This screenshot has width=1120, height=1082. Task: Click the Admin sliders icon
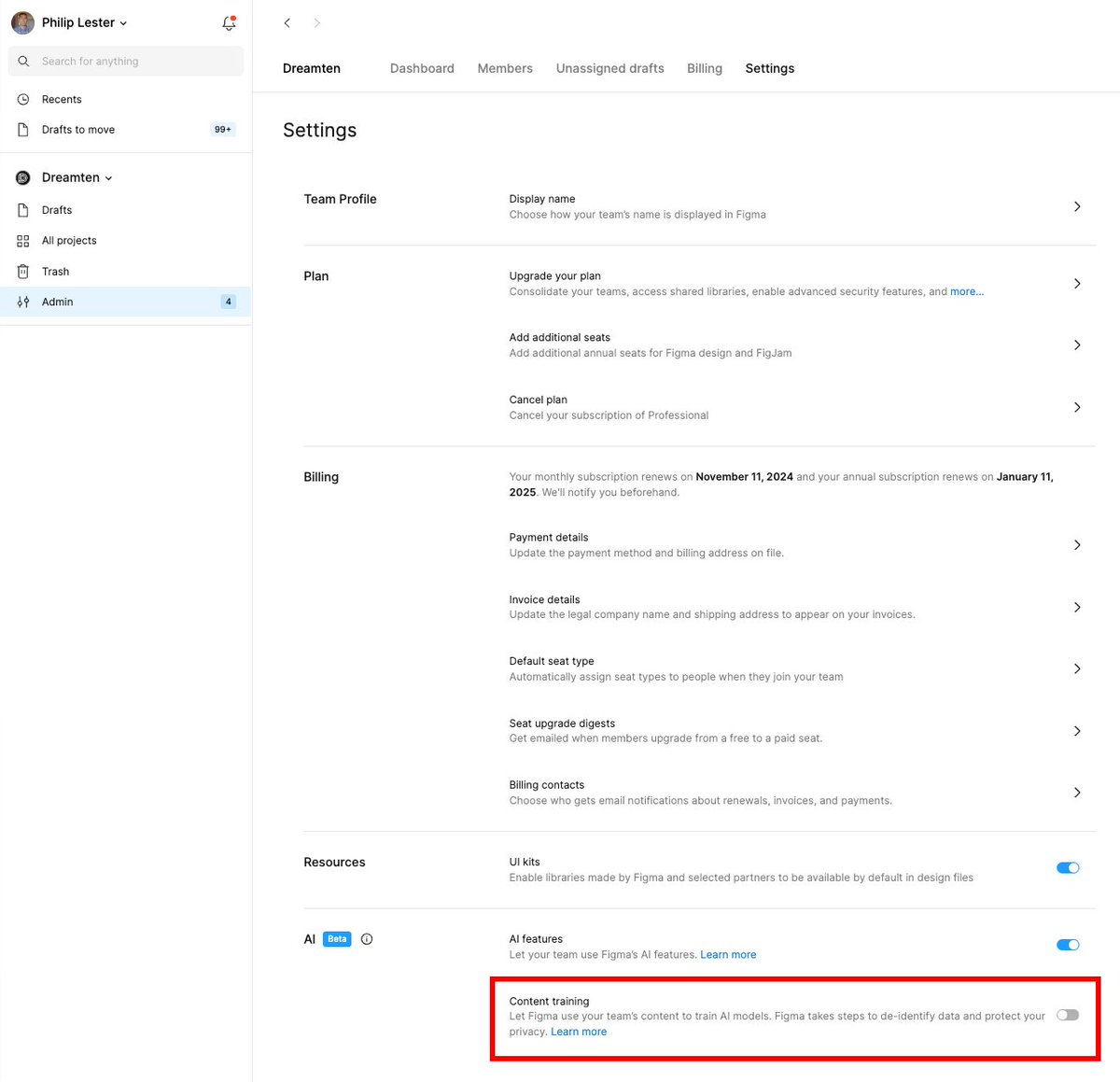23,302
